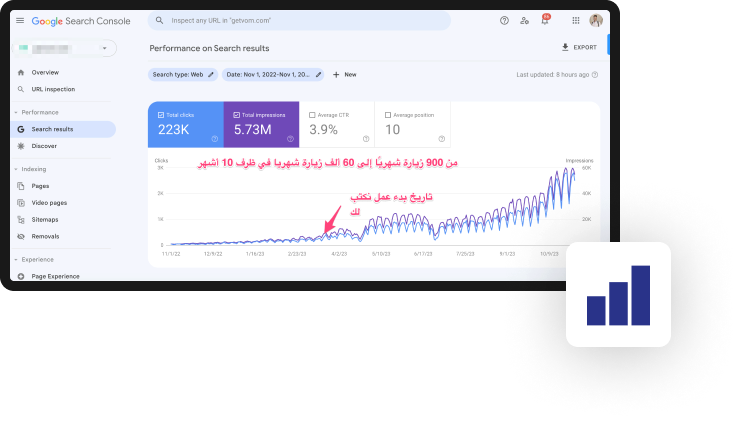Open the notifications bell icon
This screenshot has height=421, width=741.
click(x=545, y=20)
